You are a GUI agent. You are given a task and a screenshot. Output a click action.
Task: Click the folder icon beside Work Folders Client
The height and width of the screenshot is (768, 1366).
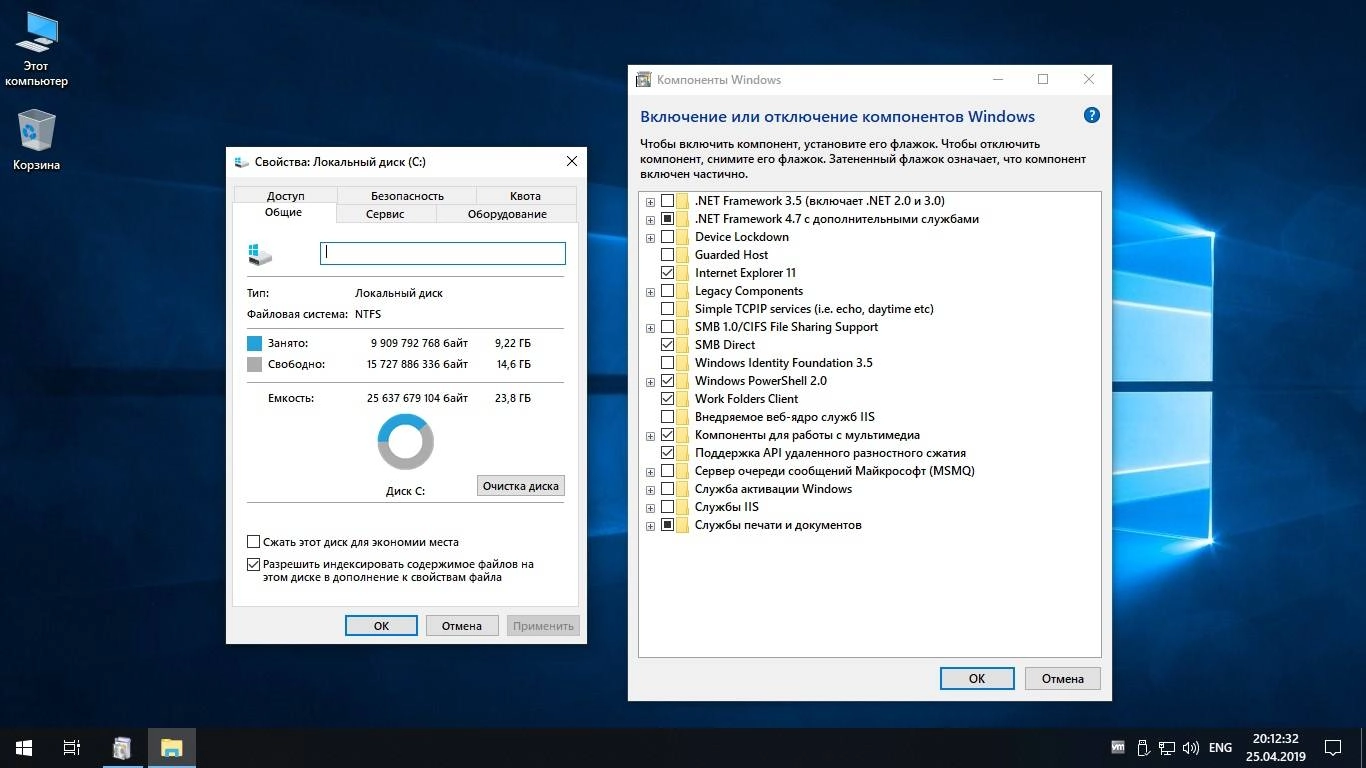coord(683,399)
